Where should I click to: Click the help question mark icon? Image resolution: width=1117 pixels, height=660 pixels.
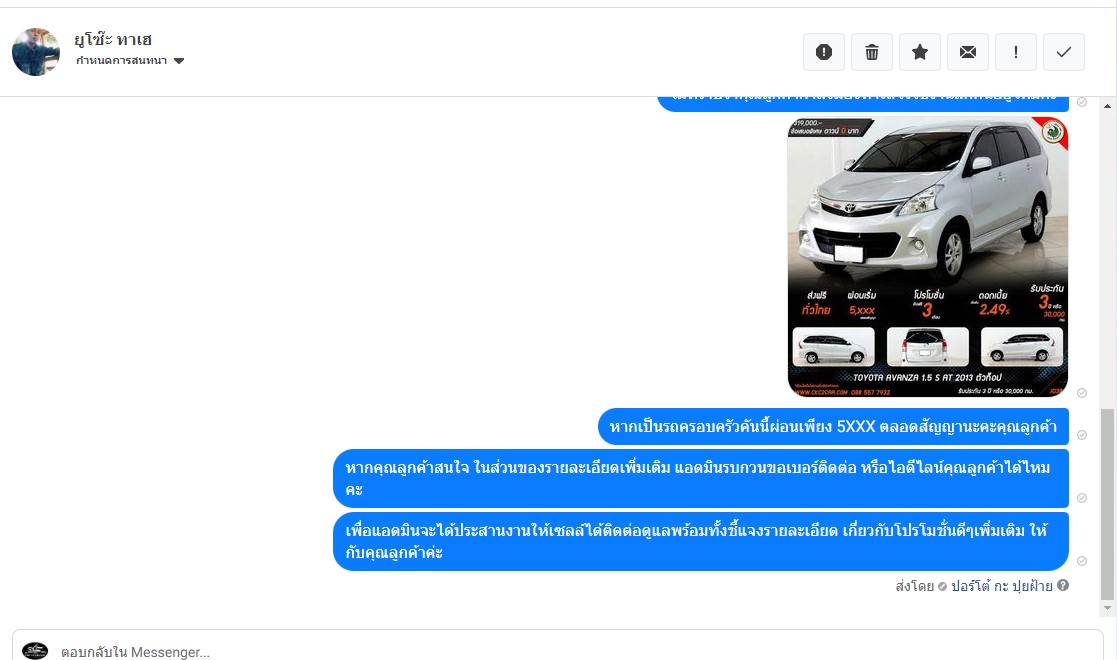[1063, 585]
